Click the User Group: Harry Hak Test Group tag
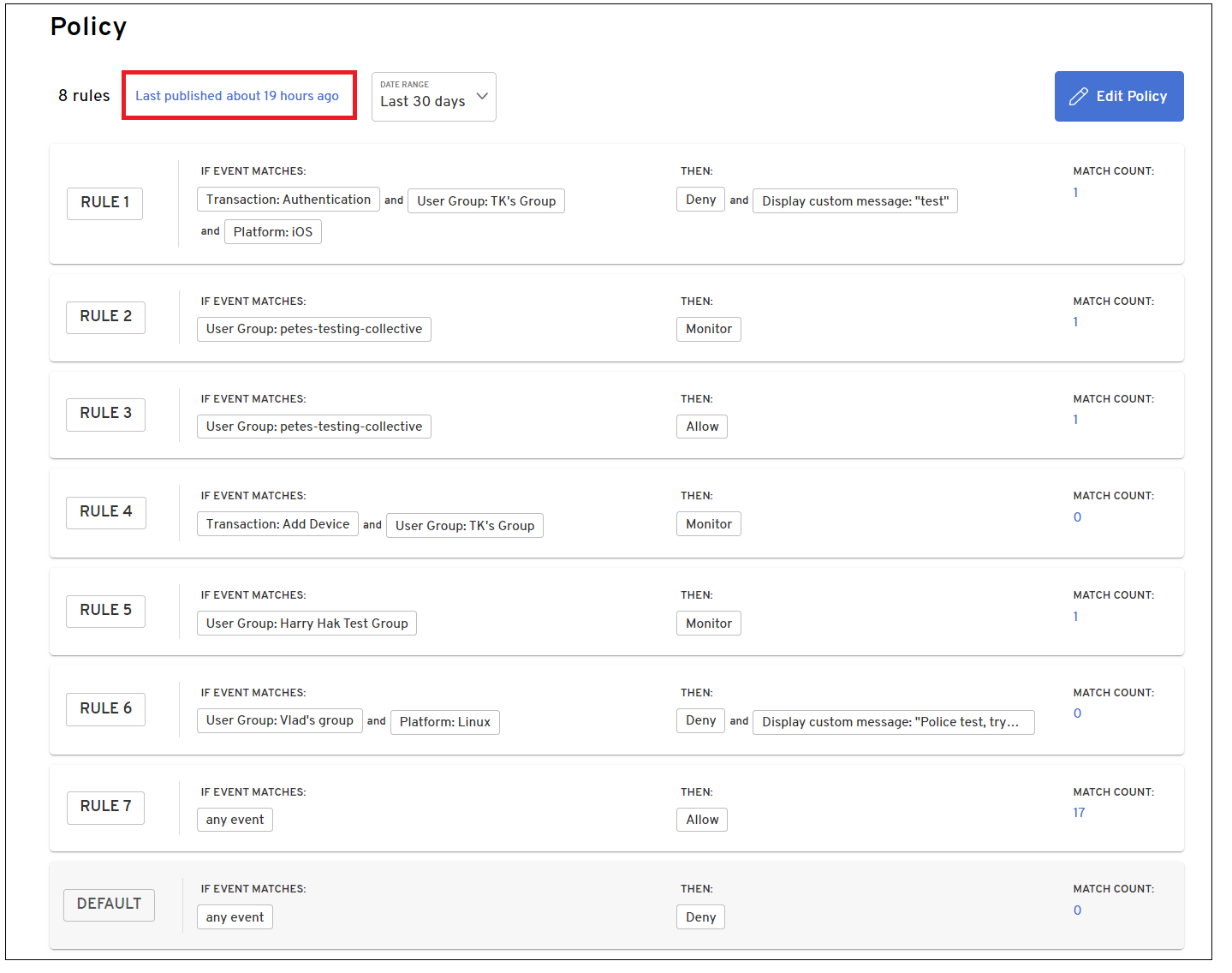 [307, 624]
